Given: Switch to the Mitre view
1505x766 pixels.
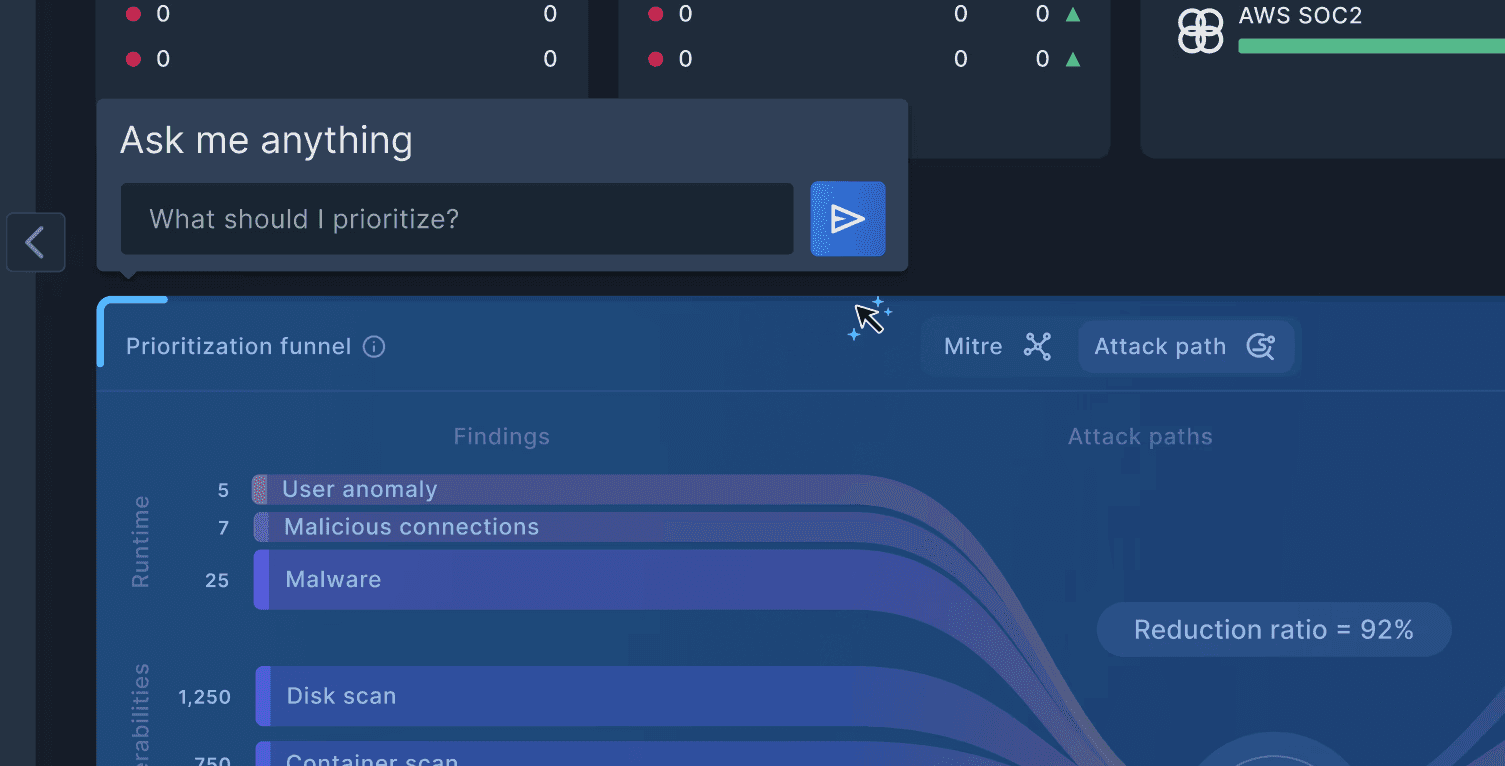Looking at the screenshot, I should [973, 346].
